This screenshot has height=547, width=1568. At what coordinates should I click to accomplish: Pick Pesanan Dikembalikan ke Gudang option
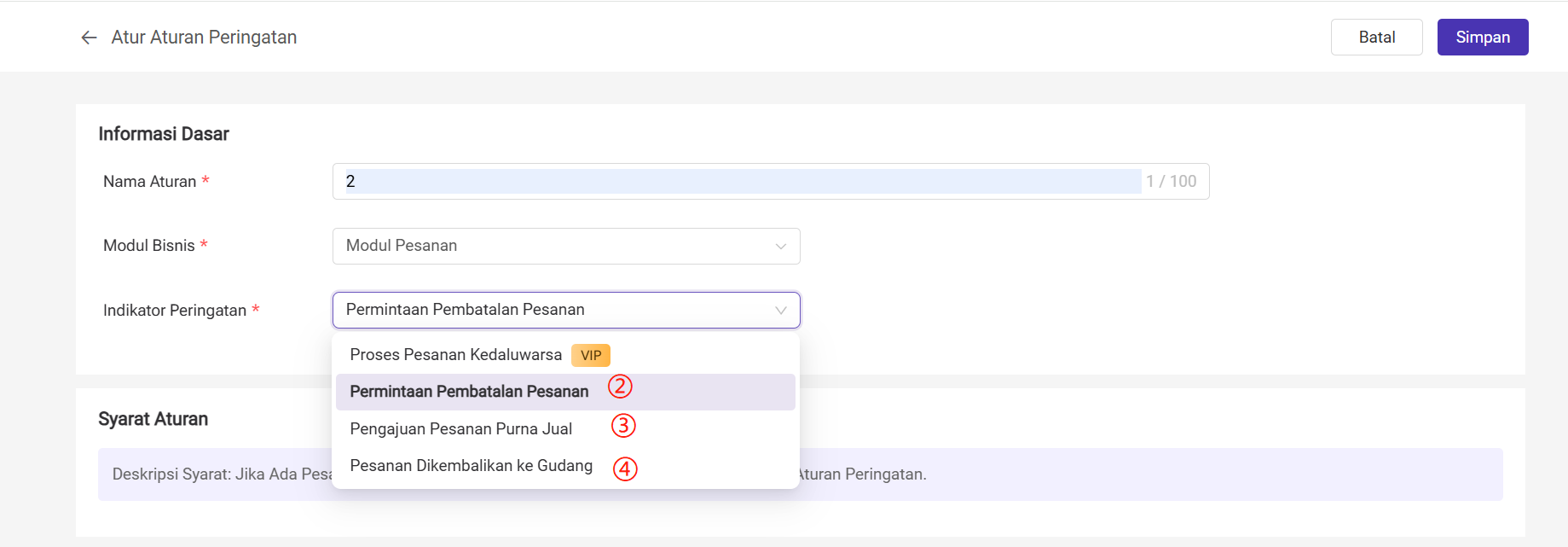471,466
